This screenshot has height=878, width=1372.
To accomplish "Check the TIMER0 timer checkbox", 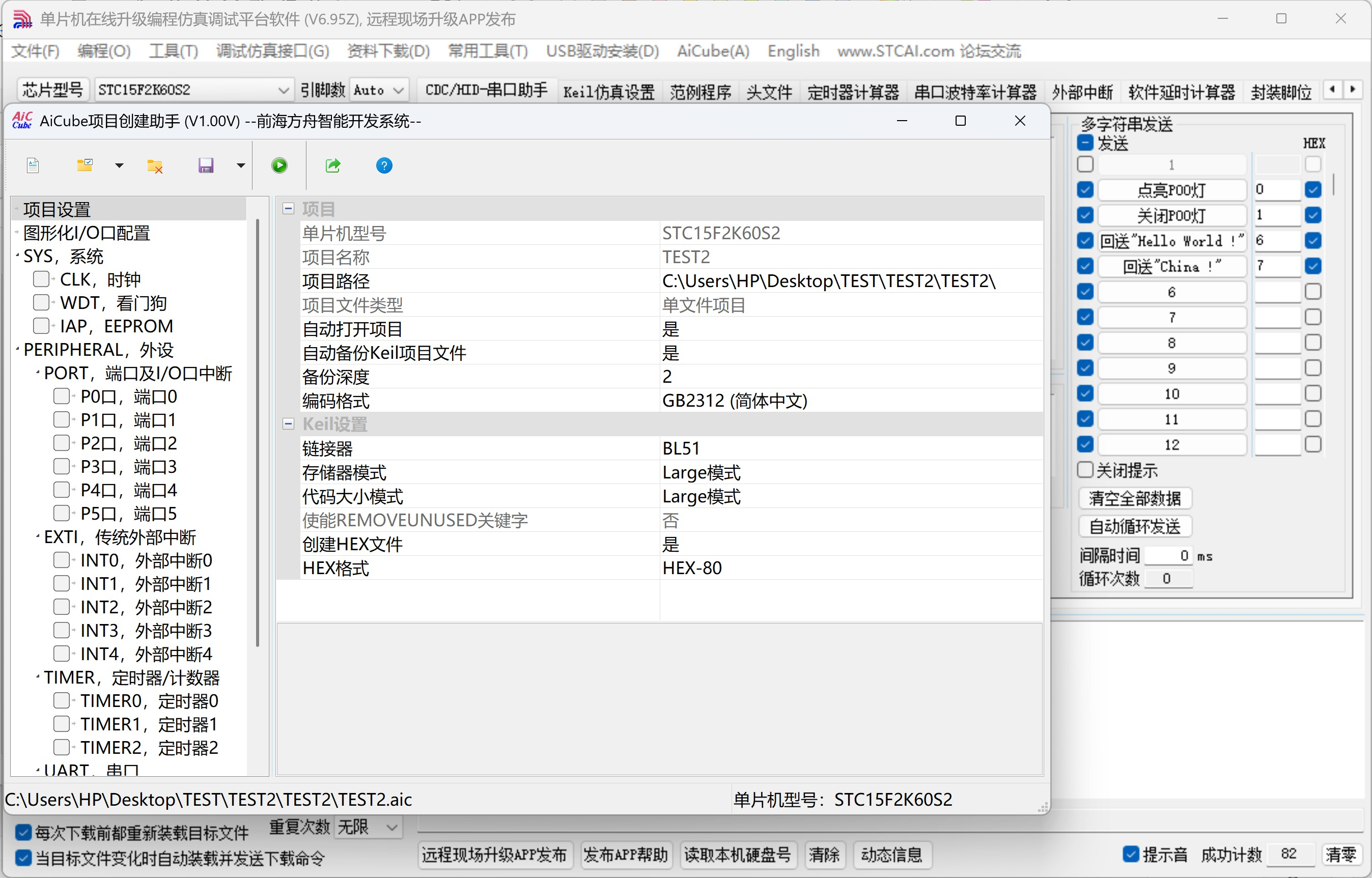I will [x=62, y=700].
